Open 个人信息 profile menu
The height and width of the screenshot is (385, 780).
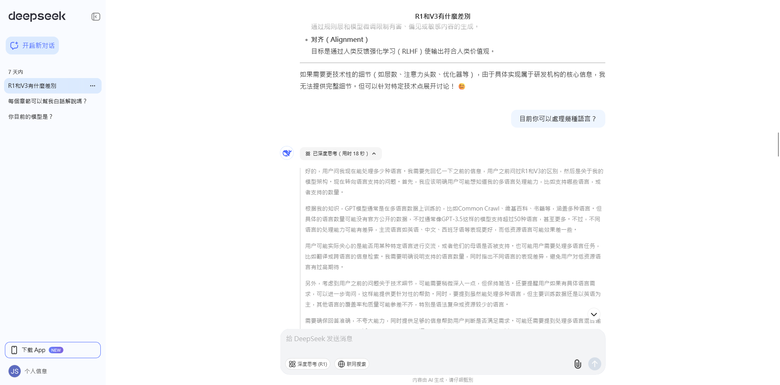tap(36, 371)
